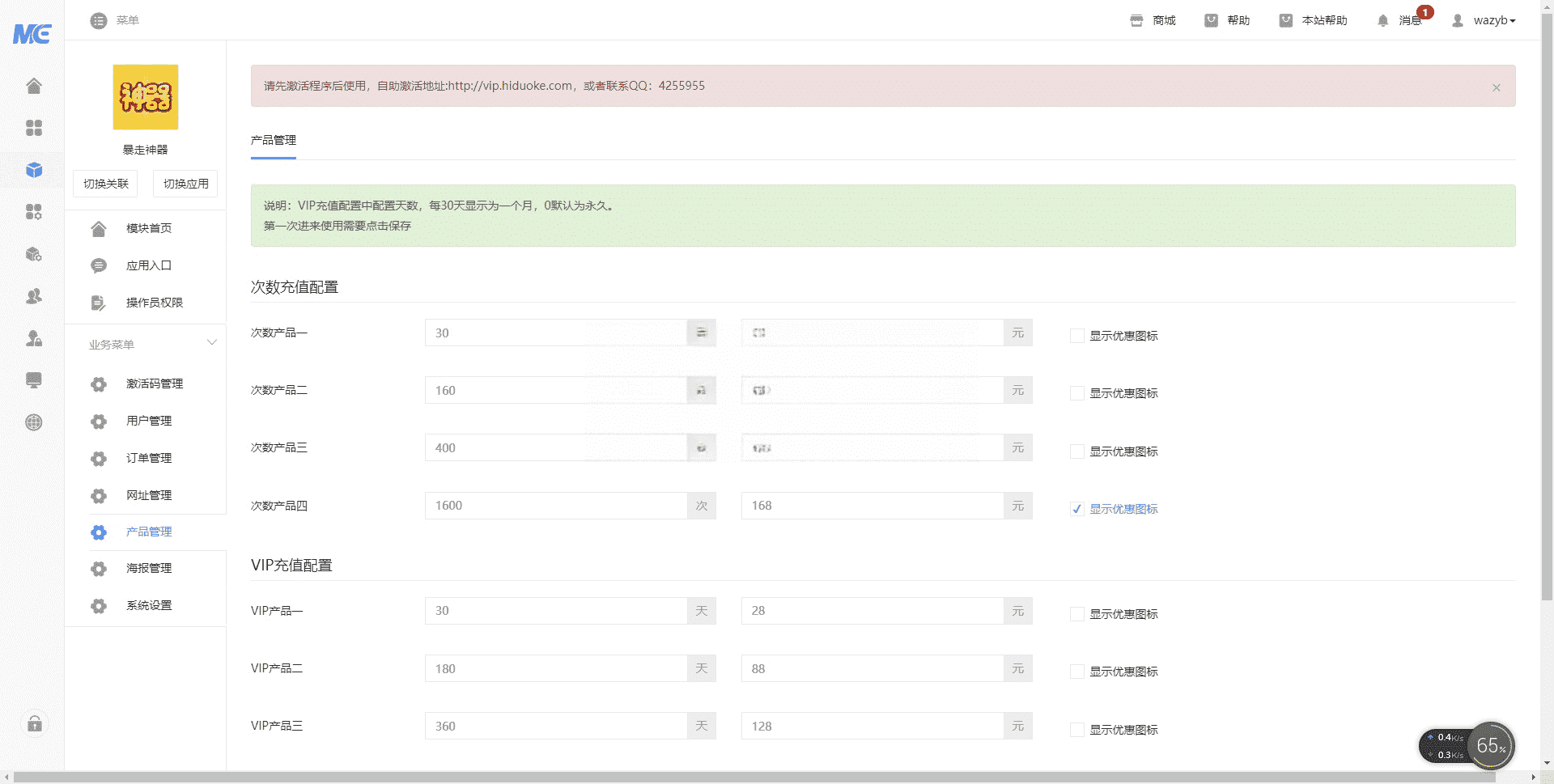The height and width of the screenshot is (784, 1554).
Task: Collapse the 业务菜单 section chevron
Action: pyautogui.click(x=212, y=343)
